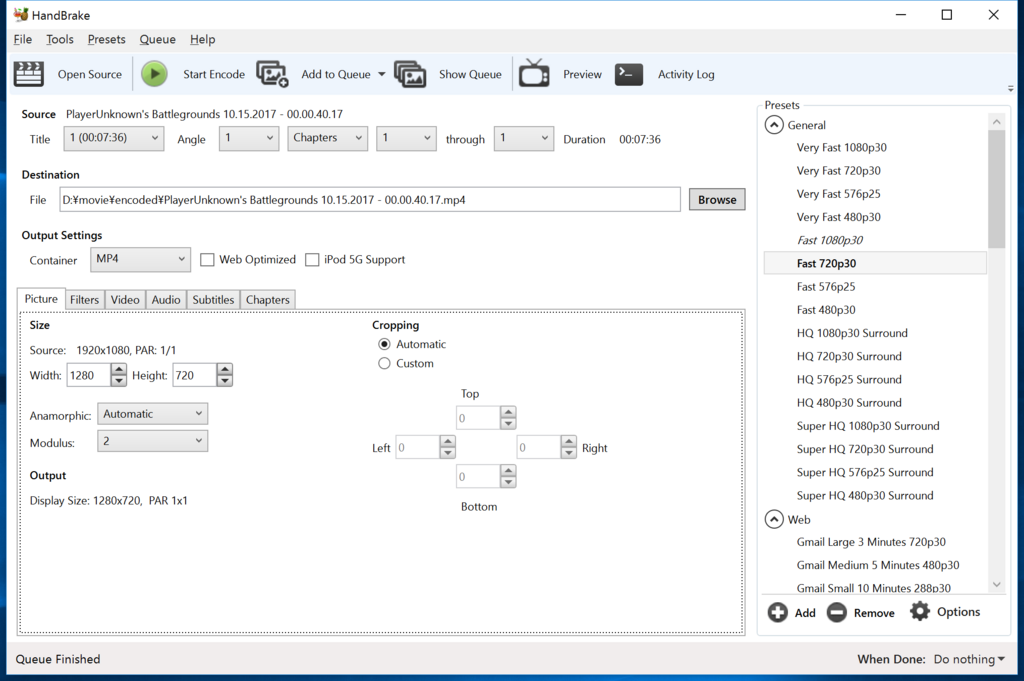Screen dimensions: 1024x681
Task: Switch to the Video tab
Action: point(125,300)
